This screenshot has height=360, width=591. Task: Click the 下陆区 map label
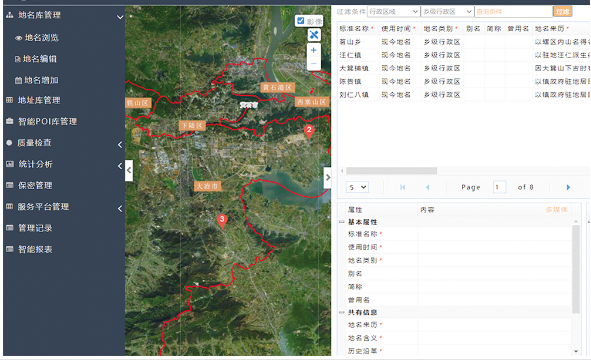pos(192,126)
